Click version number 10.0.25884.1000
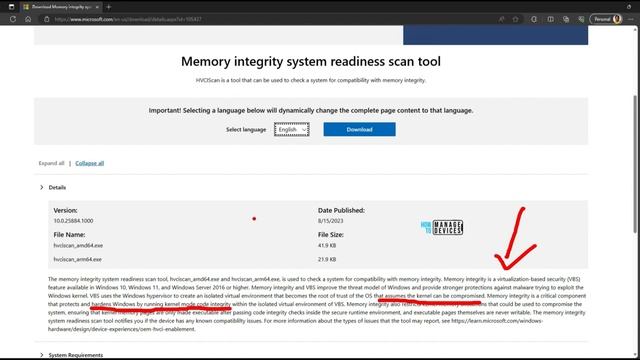Image resolution: width=640 pixels, height=360 pixels. pyautogui.click(x=73, y=221)
